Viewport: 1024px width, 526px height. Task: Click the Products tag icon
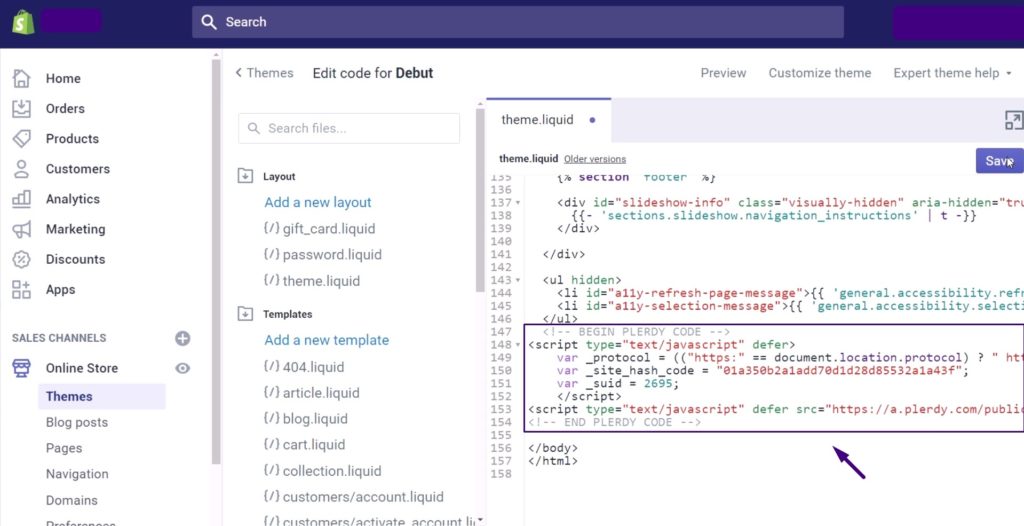pos(22,139)
